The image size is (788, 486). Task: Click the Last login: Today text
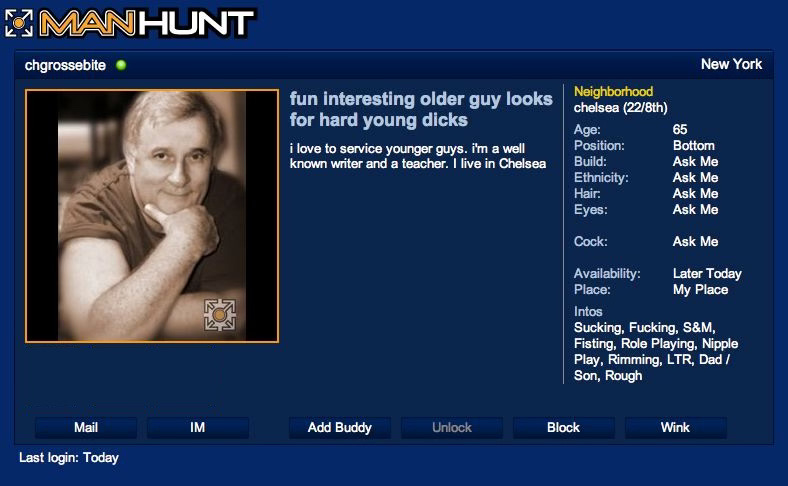[x=69, y=458]
